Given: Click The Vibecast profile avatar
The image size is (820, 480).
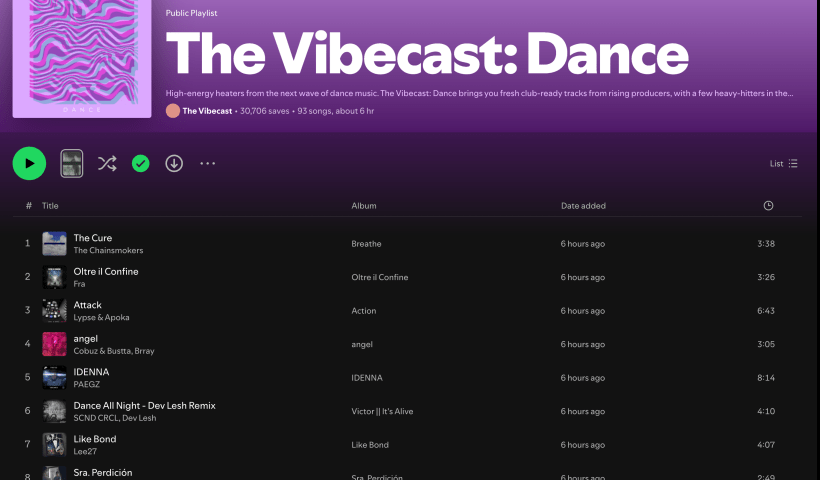Looking at the screenshot, I should pos(173,111).
